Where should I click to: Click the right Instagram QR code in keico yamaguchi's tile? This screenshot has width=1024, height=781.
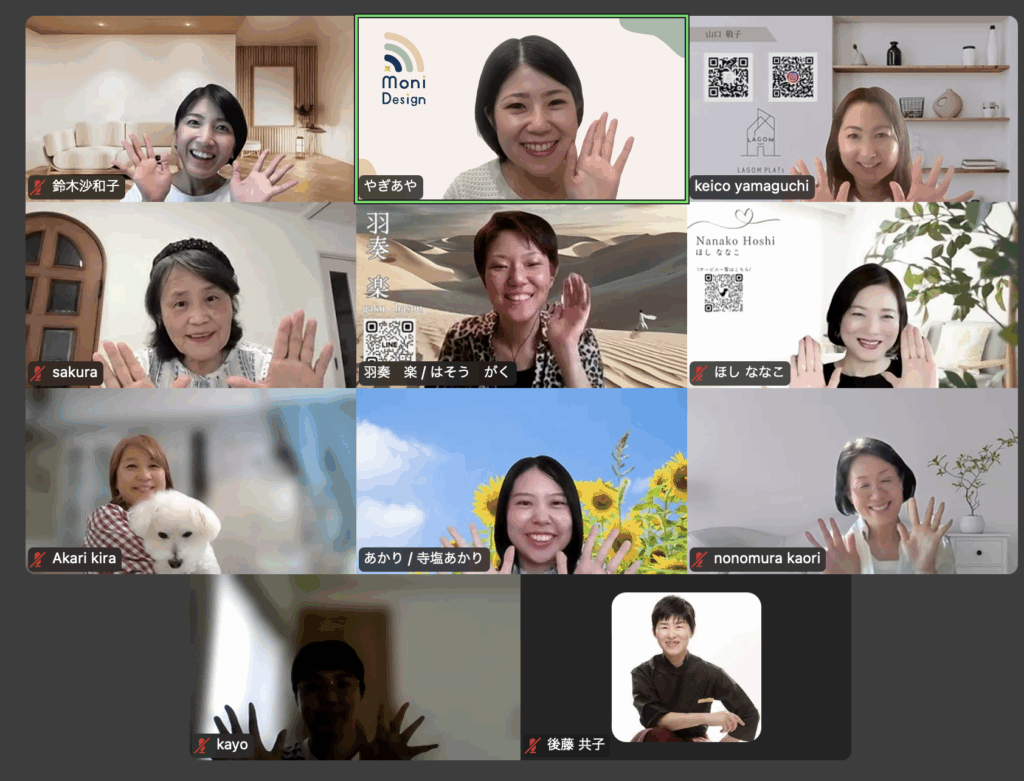coord(792,77)
